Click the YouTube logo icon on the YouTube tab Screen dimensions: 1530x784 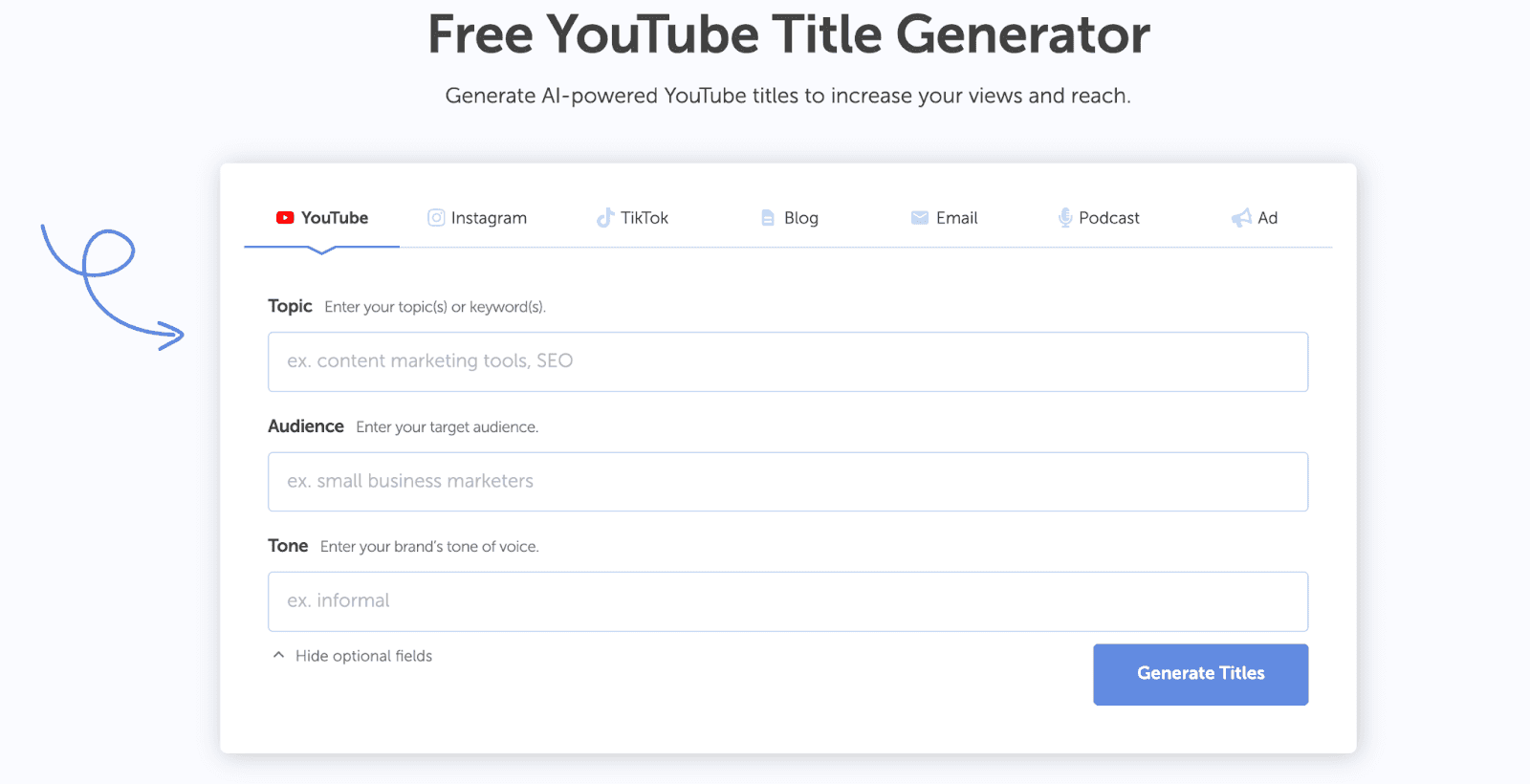285,218
